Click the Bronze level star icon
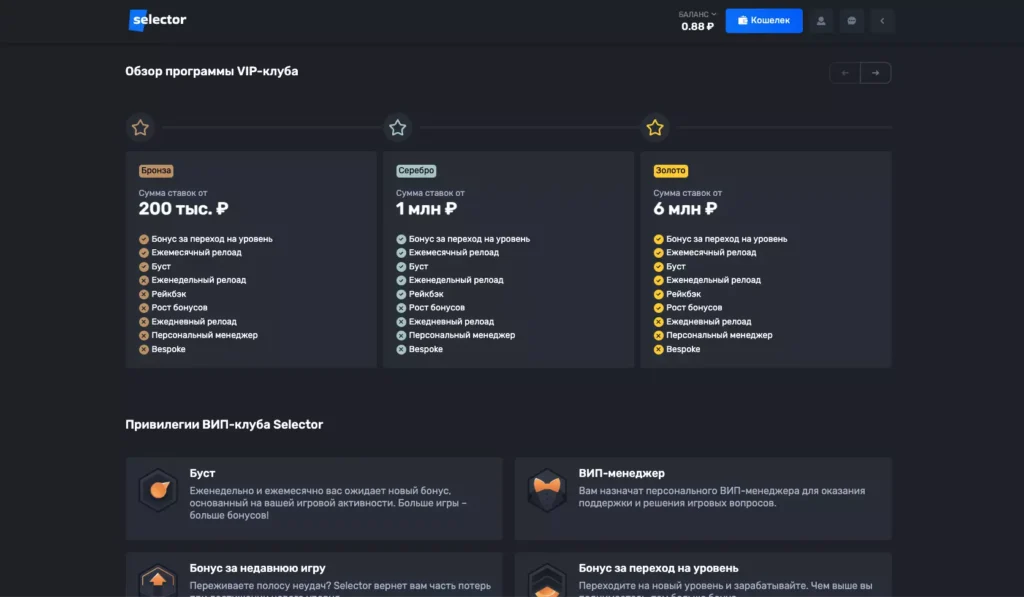This screenshot has width=1024, height=597. coord(141,128)
